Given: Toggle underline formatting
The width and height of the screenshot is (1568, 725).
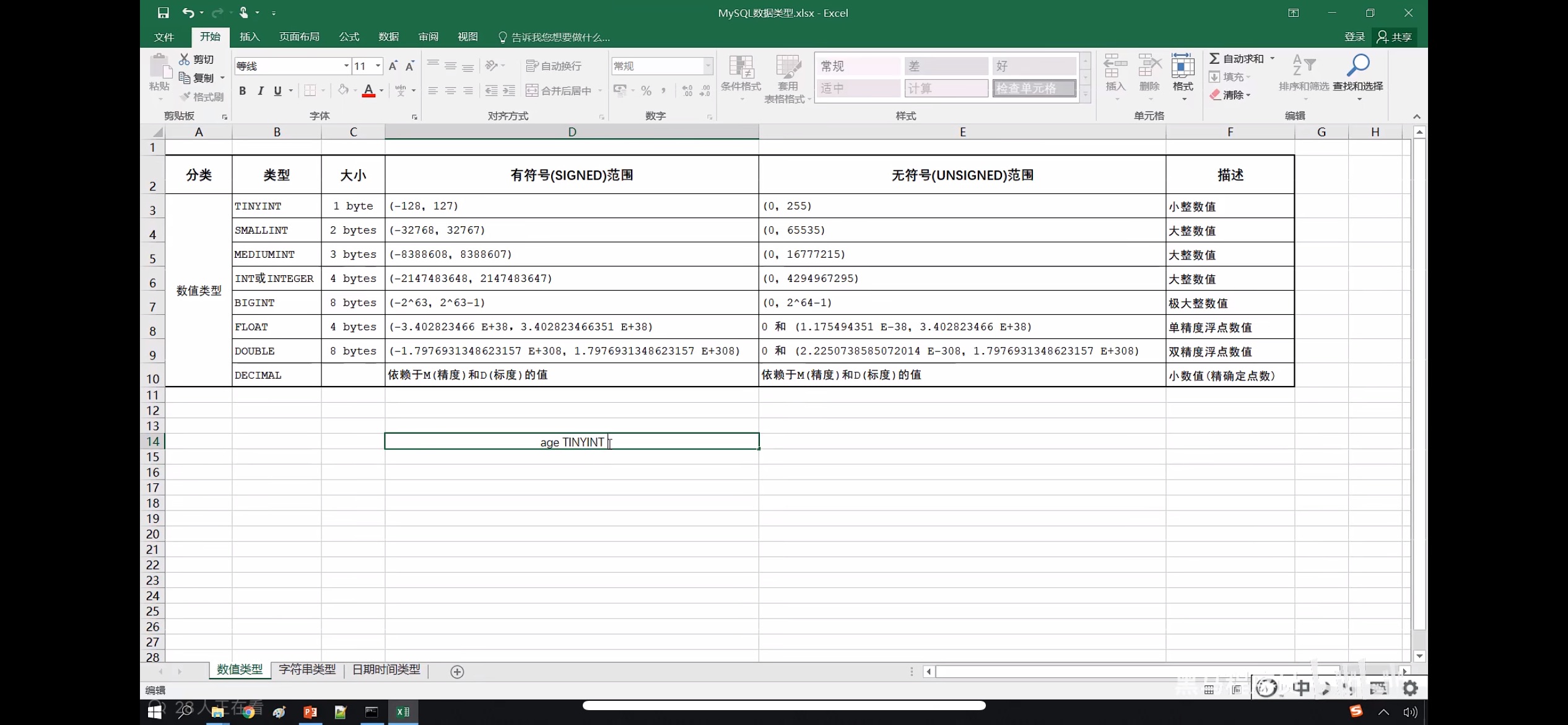Looking at the screenshot, I should point(277,90).
